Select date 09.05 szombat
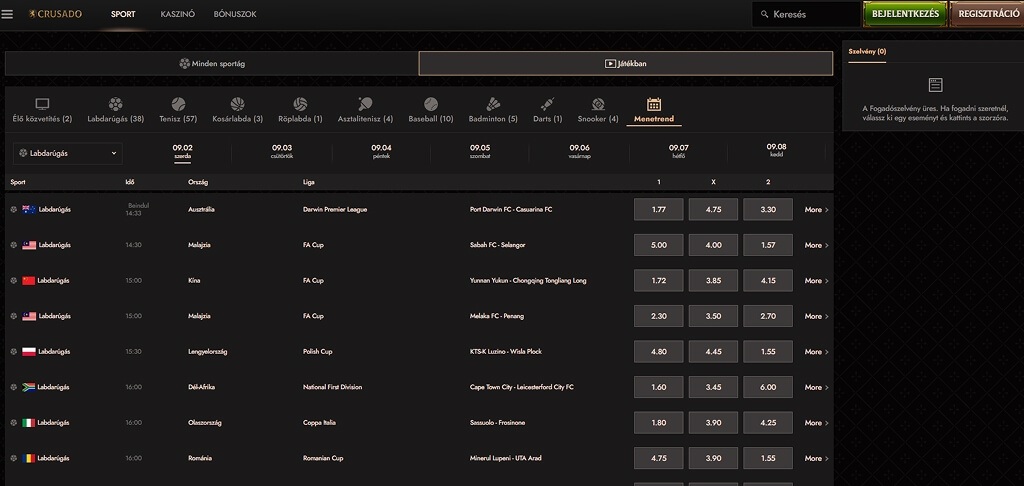This screenshot has width=1024, height=486. [x=480, y=152]
